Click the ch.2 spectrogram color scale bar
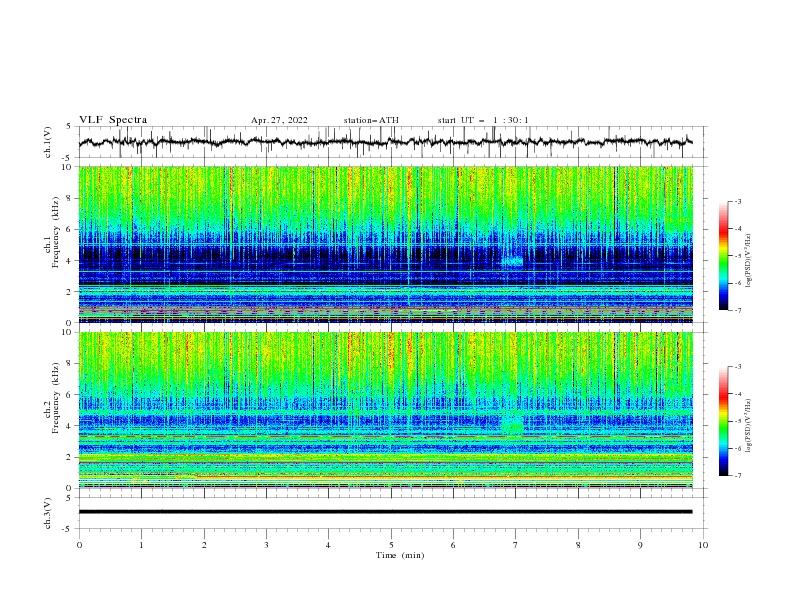Image resolution: width=792 pixels, height=612 pixels. [723, 421]
